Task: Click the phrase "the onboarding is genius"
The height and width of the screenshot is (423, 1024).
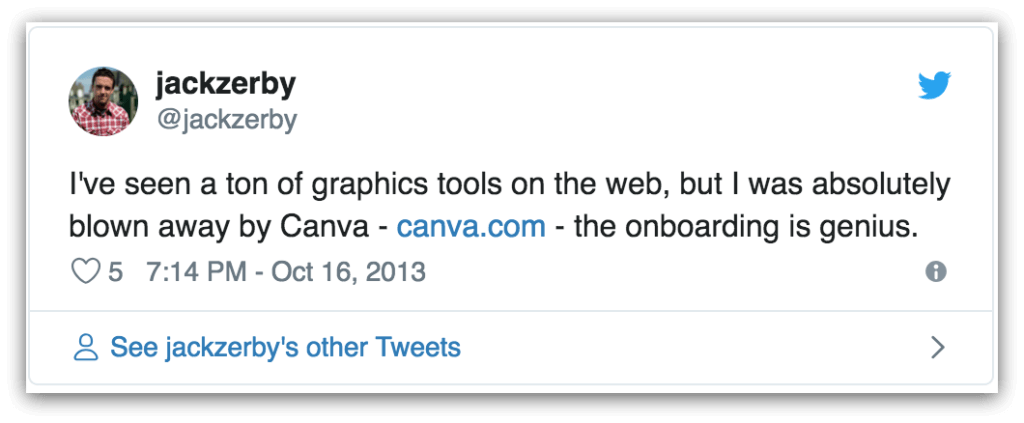Action: pos(737,227)
